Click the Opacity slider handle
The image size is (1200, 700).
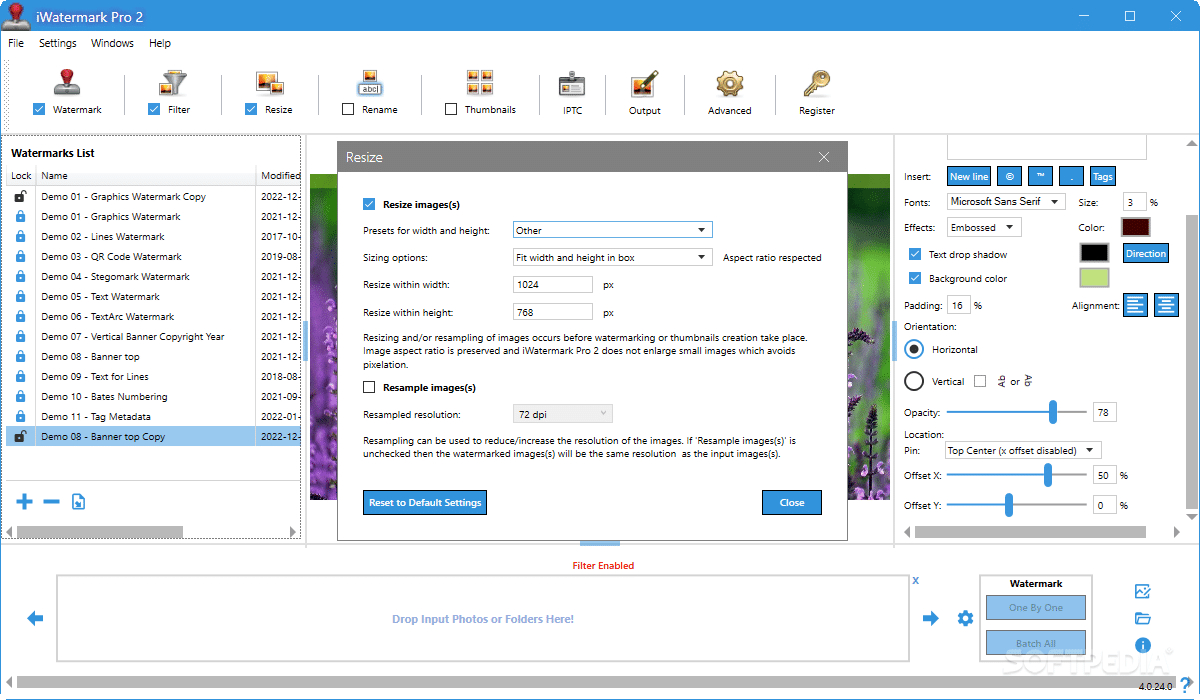(1053, 412)
